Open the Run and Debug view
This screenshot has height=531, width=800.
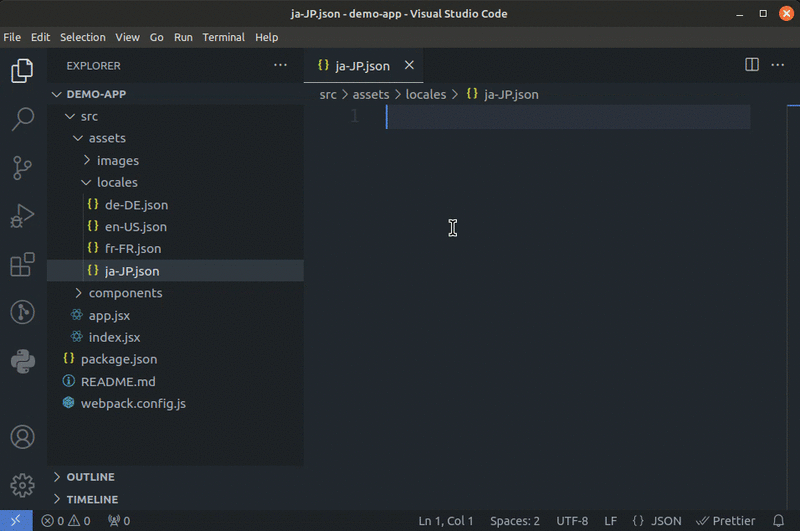click(22, 216)
